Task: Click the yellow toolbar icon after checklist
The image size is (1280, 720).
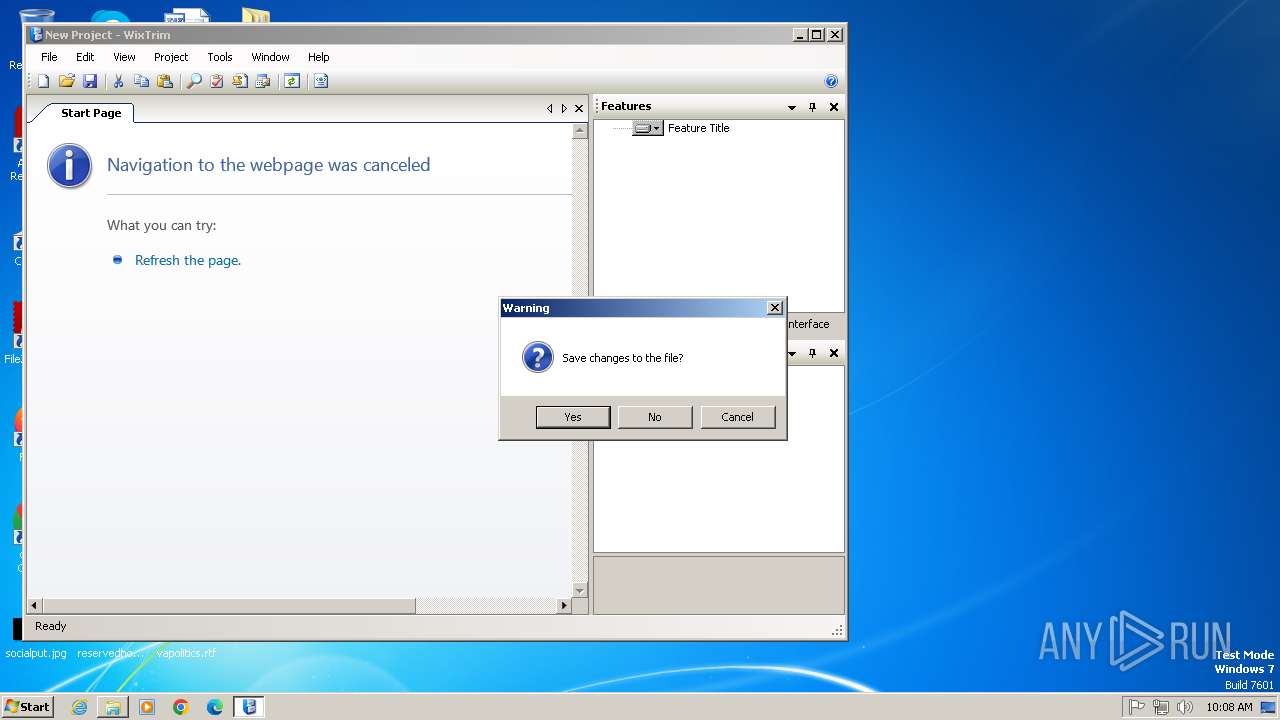Action: 240,81
